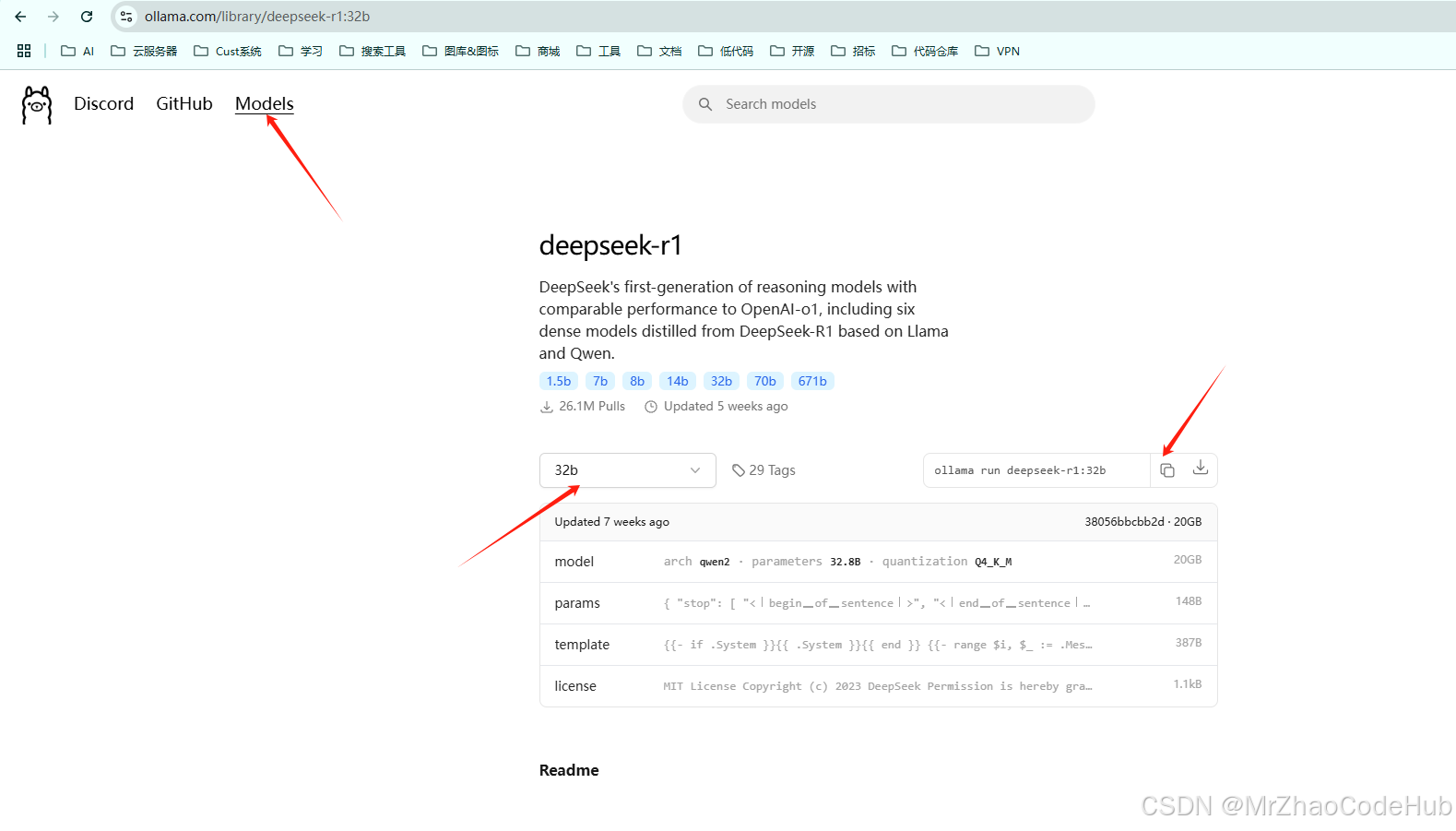Open the 商城 bookmark folder
Image resolution: width=1456 pixels, height=831 pixels.
click(x=538, y=51)
